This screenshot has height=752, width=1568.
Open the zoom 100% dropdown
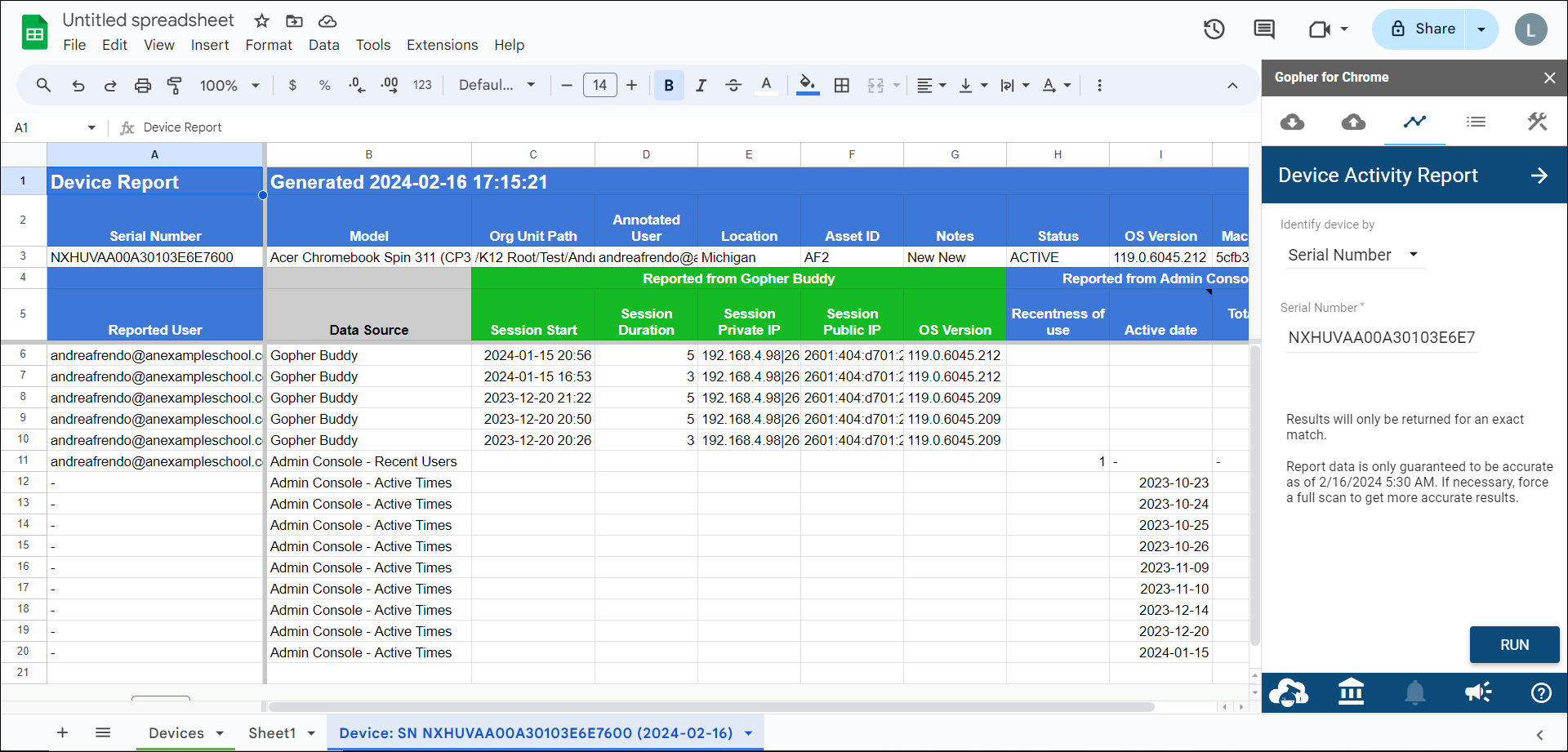pyautogui.click(x=229, y=85)
